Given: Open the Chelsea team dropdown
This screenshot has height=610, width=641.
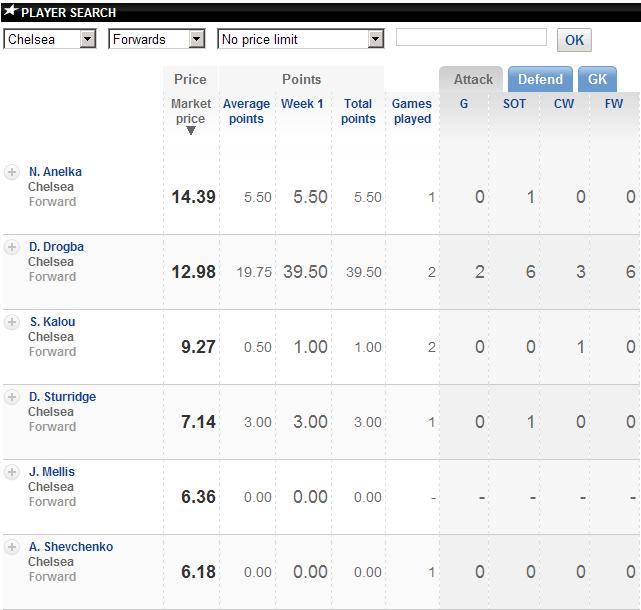Looking at the screenshot, I should (49, 39).
